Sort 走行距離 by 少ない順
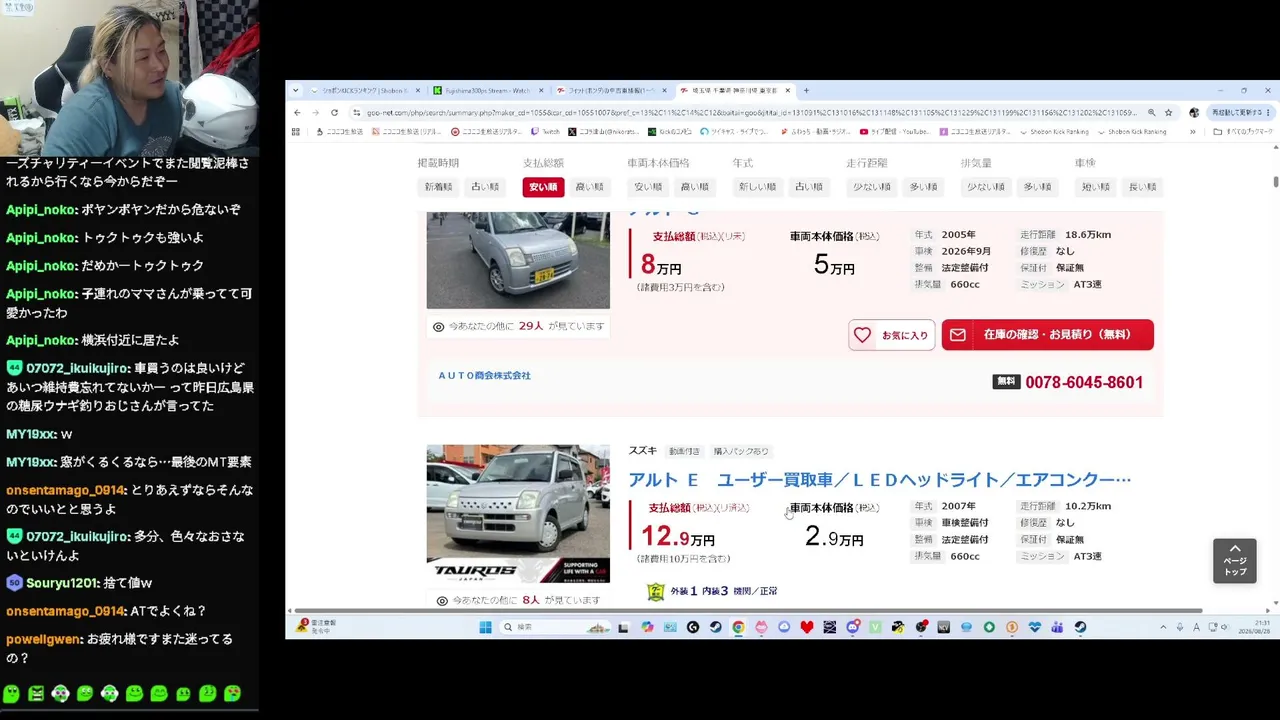Viewport: 1280px width, 720px height. pos(871,187)
